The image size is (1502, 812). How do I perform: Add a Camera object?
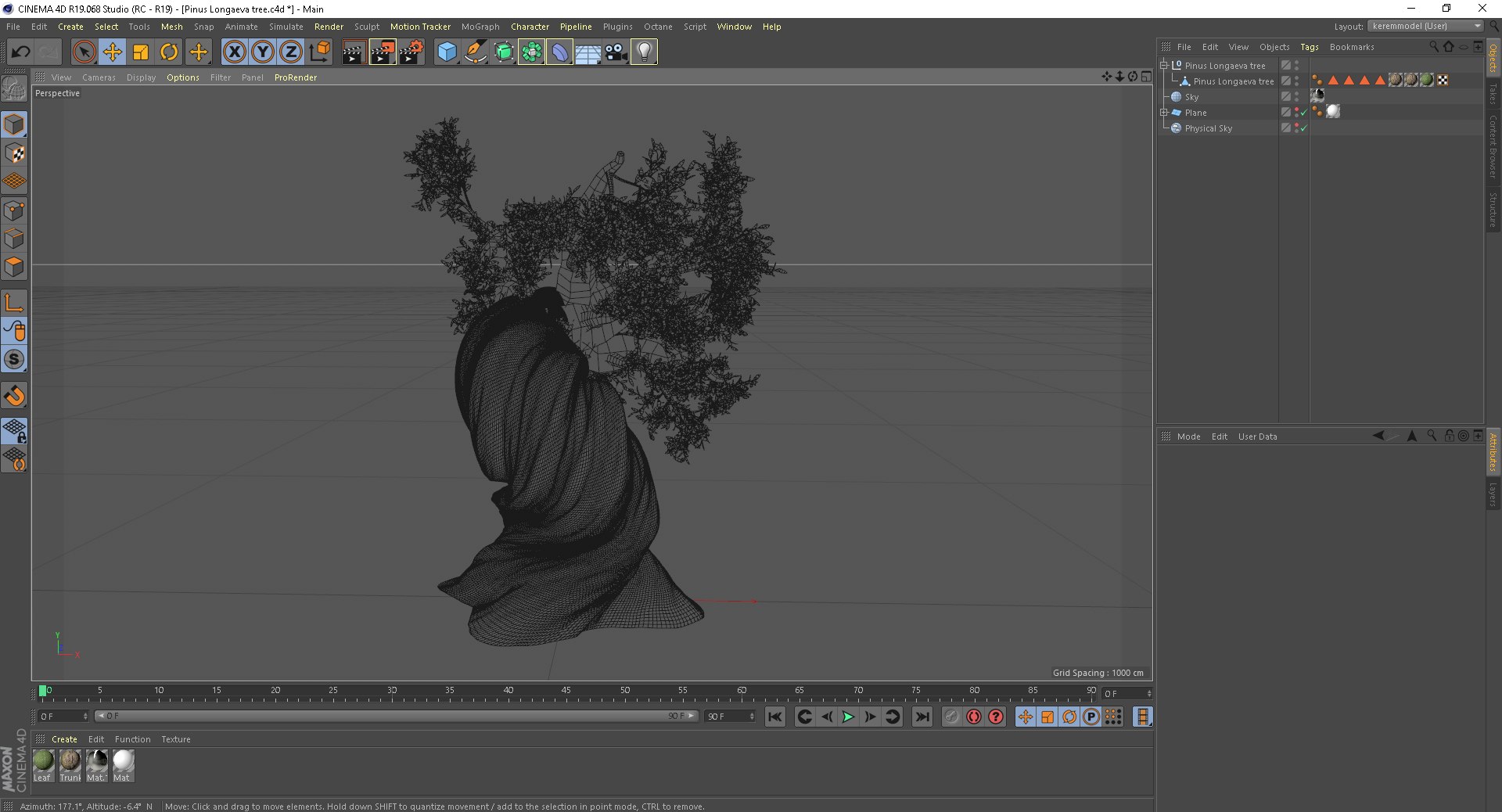pos(616,52)
